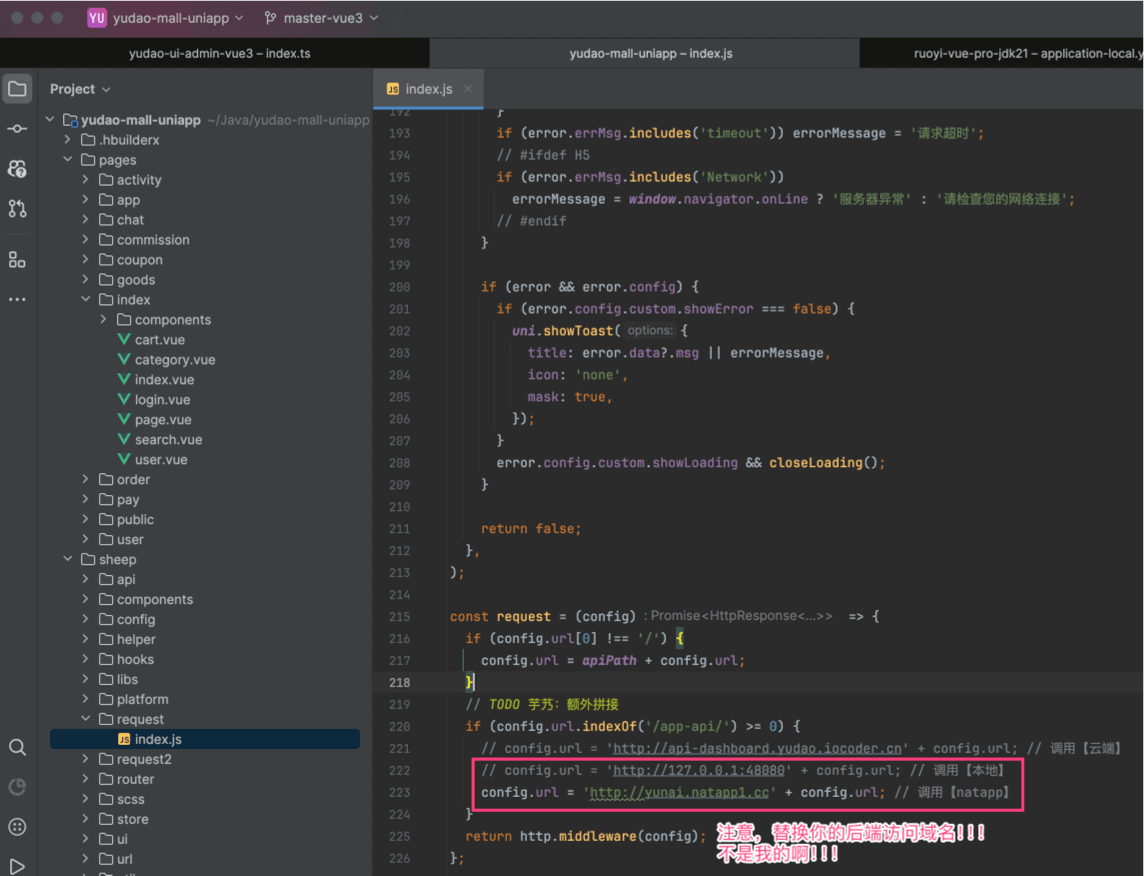This screenshot has height=876, width=1144.
Task: Select cart.vue file in project tree
Action: (x=159, y=340)
